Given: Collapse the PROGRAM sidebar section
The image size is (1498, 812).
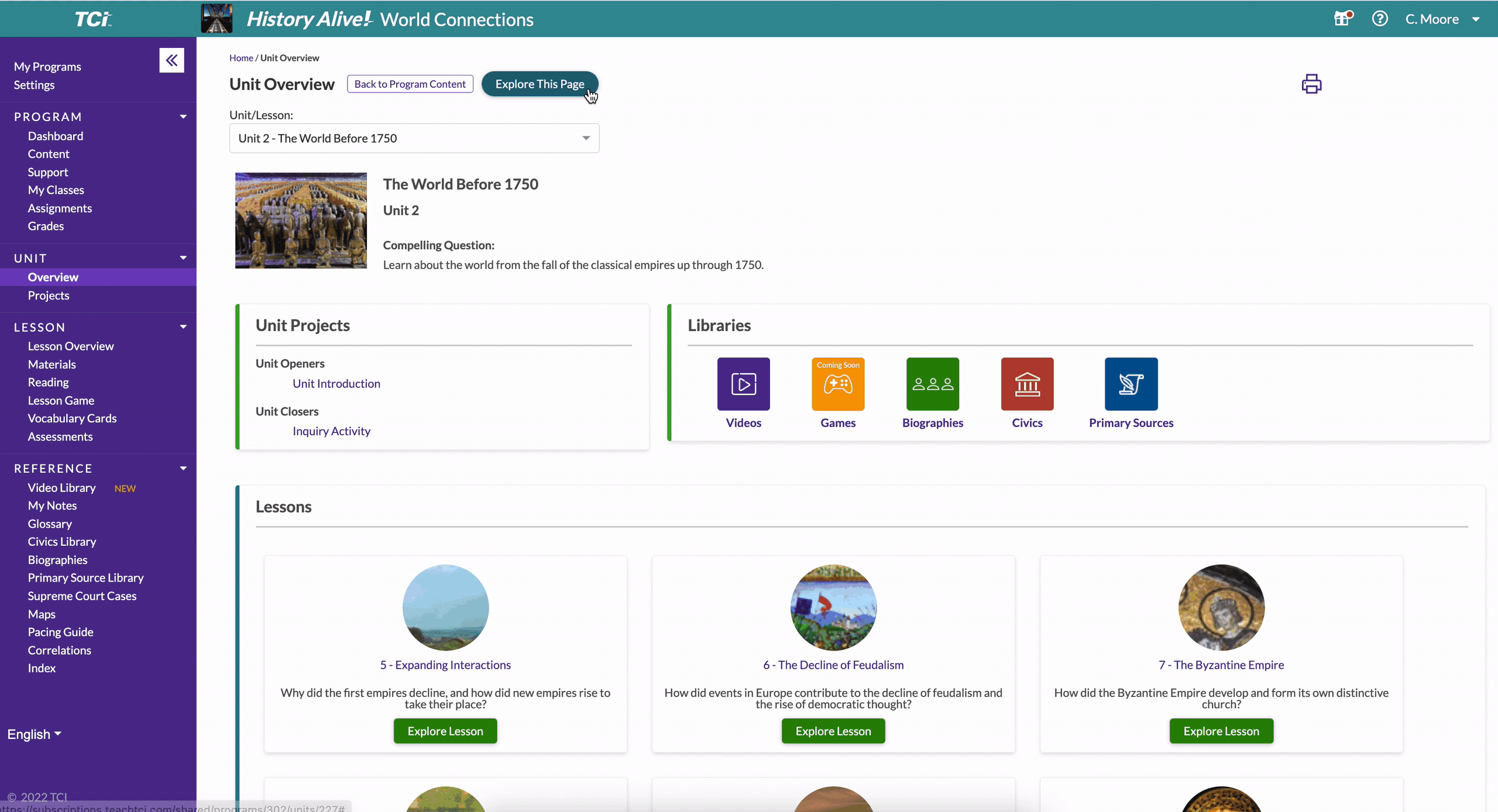Looking at the screenshot, I should point(183,116).
